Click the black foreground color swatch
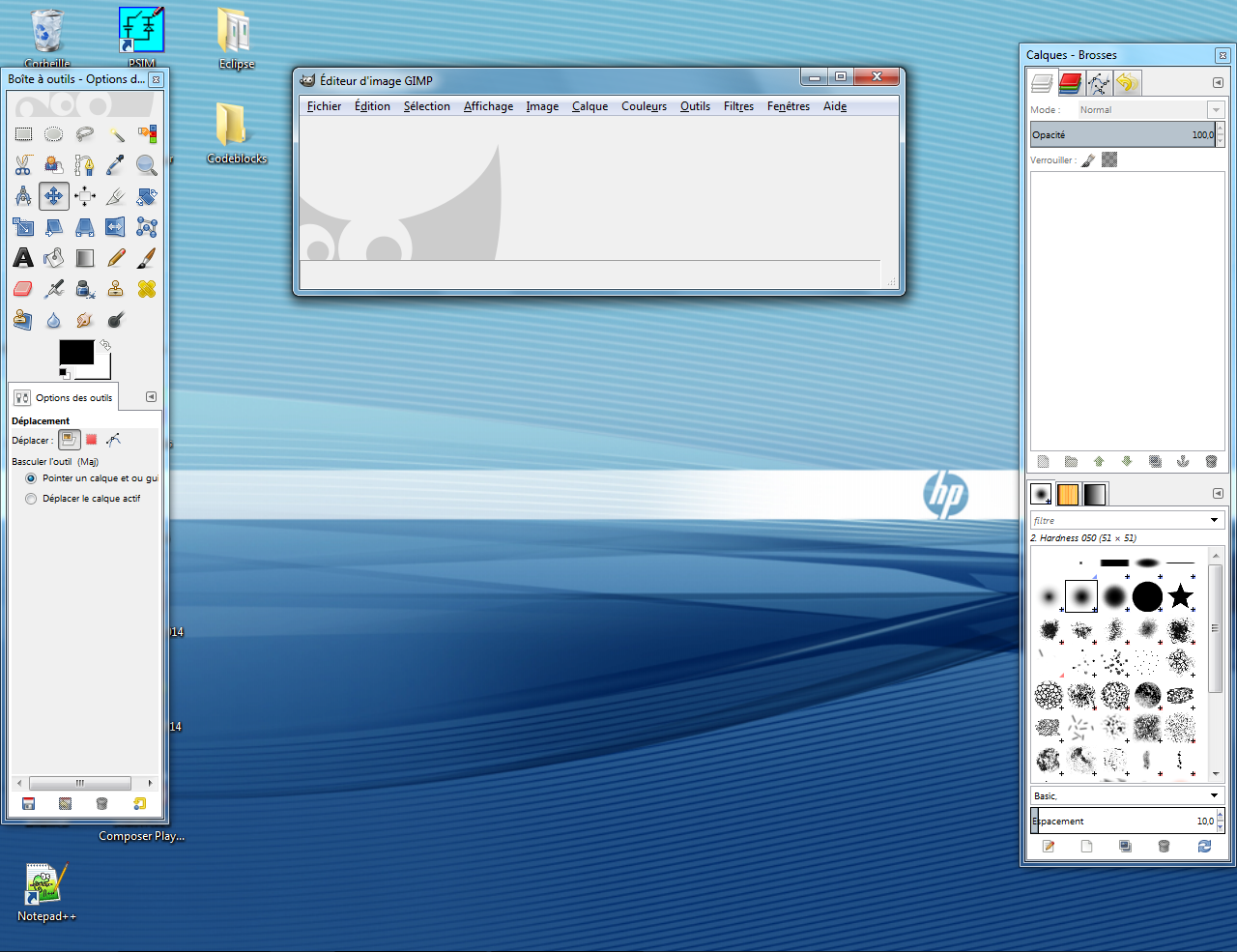This screenshot has width=1237, height=952. click(76, 353)
